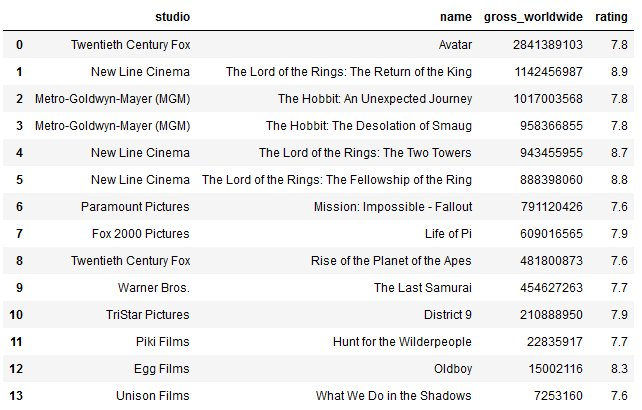Select The Fellowship of the Ring cell

(x=337, y=180)
